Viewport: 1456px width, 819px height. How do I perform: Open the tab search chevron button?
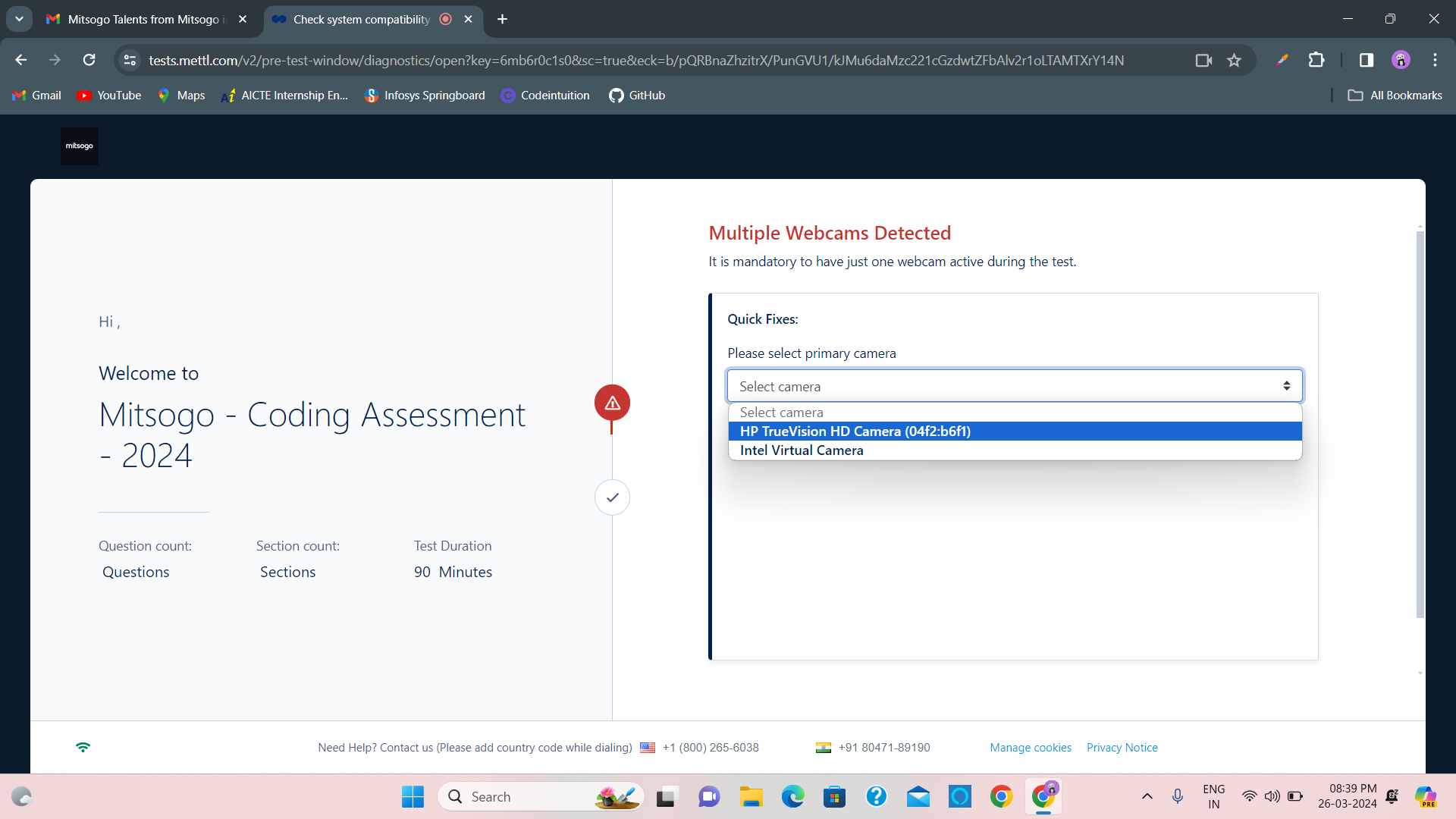[x=19, y=19]
